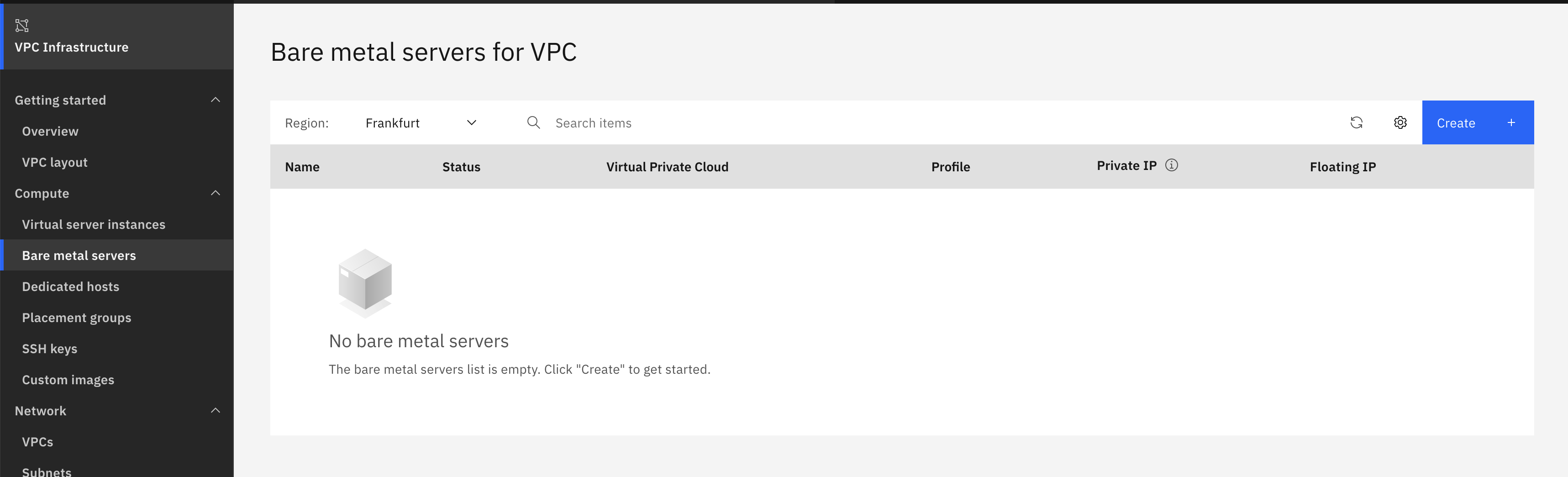
Task: Collapse the Network section chevron
Action: (216, 411)
